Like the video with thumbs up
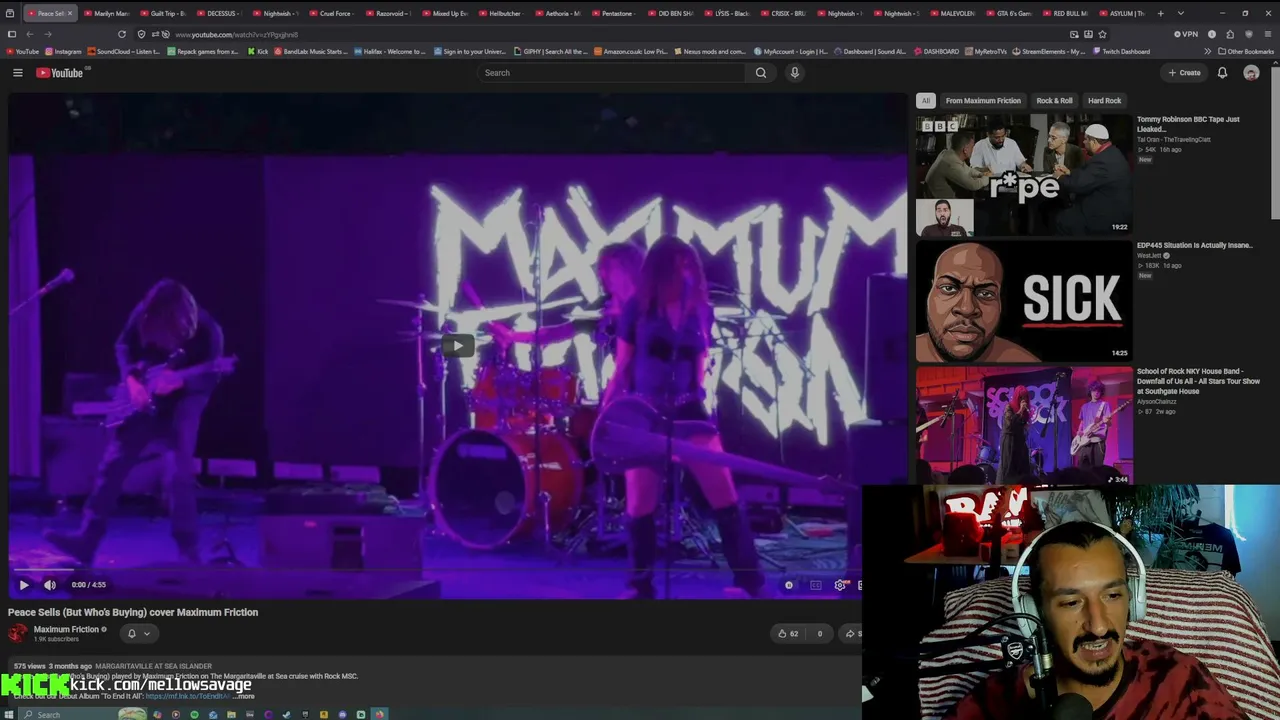 (788, 633)
